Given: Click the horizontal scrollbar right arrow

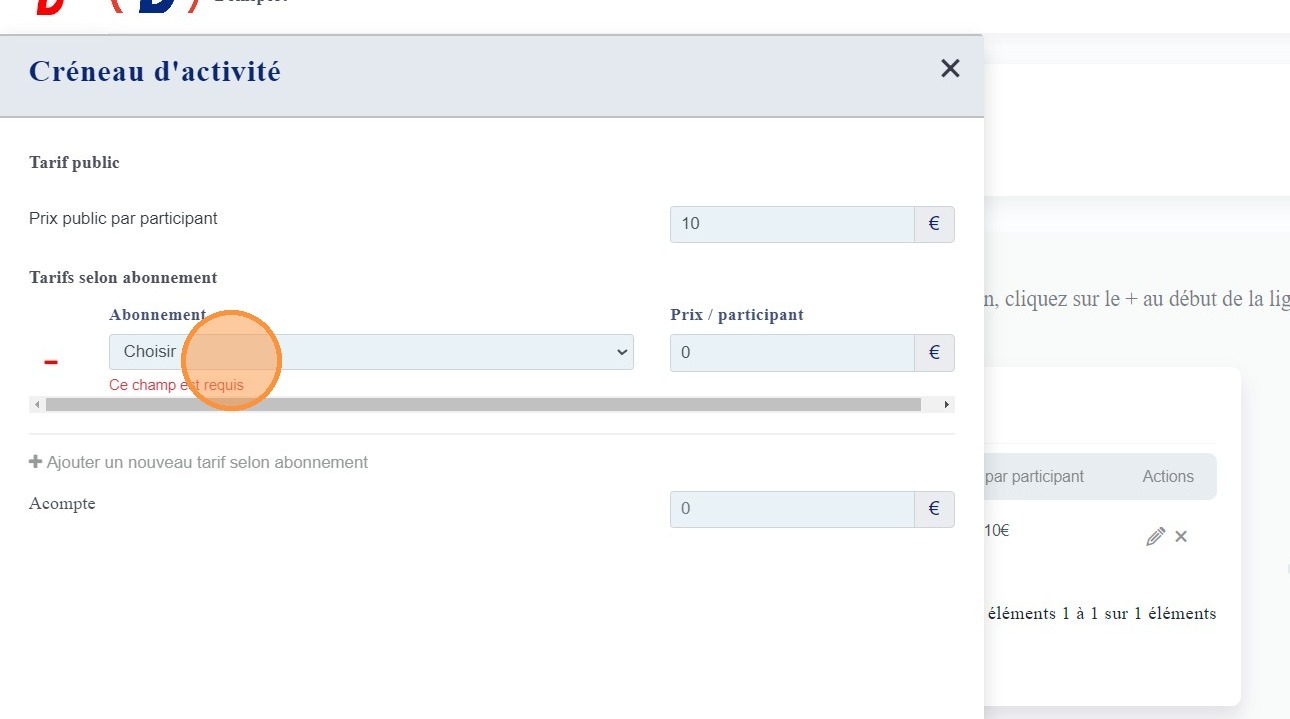Looking at the screenshot, I should pyautogui.click(x=946, y=405).
